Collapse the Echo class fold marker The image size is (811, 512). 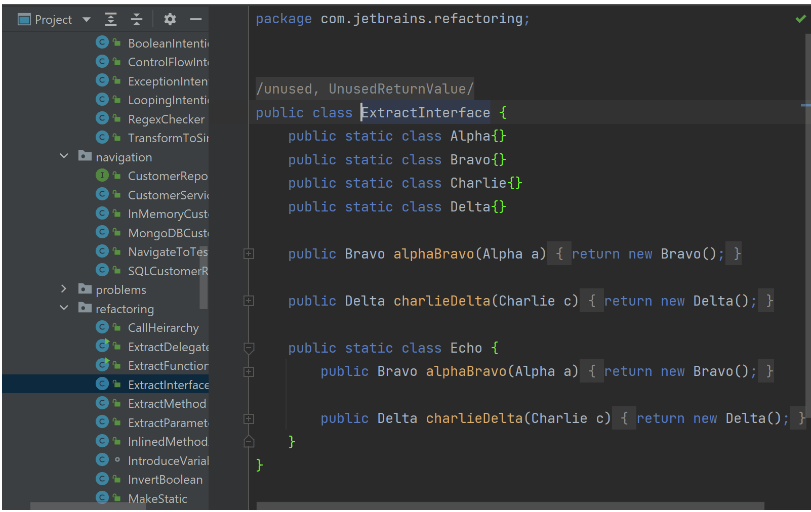249,348
